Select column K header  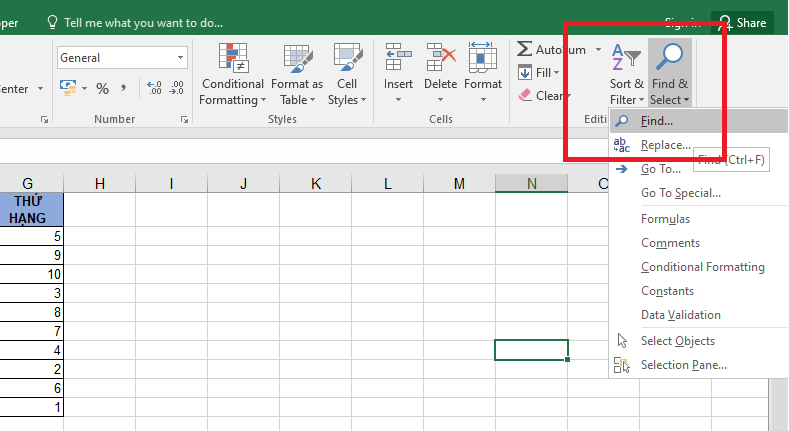click(315, 184)
